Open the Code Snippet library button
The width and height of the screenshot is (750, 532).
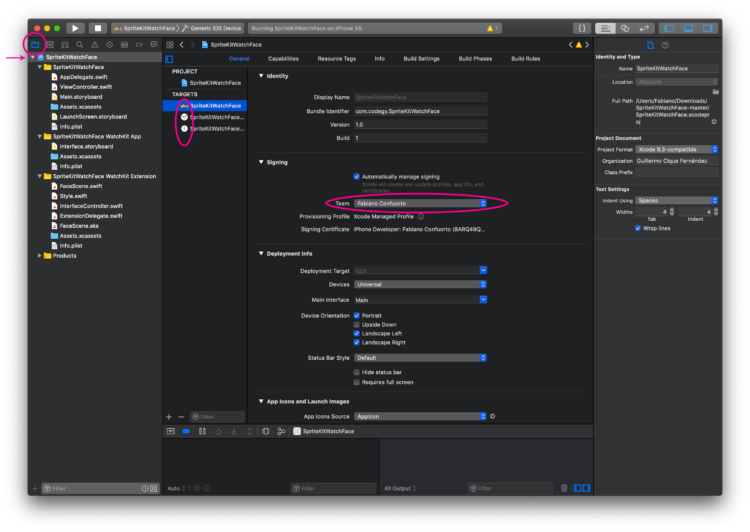(x=582, y=28)
